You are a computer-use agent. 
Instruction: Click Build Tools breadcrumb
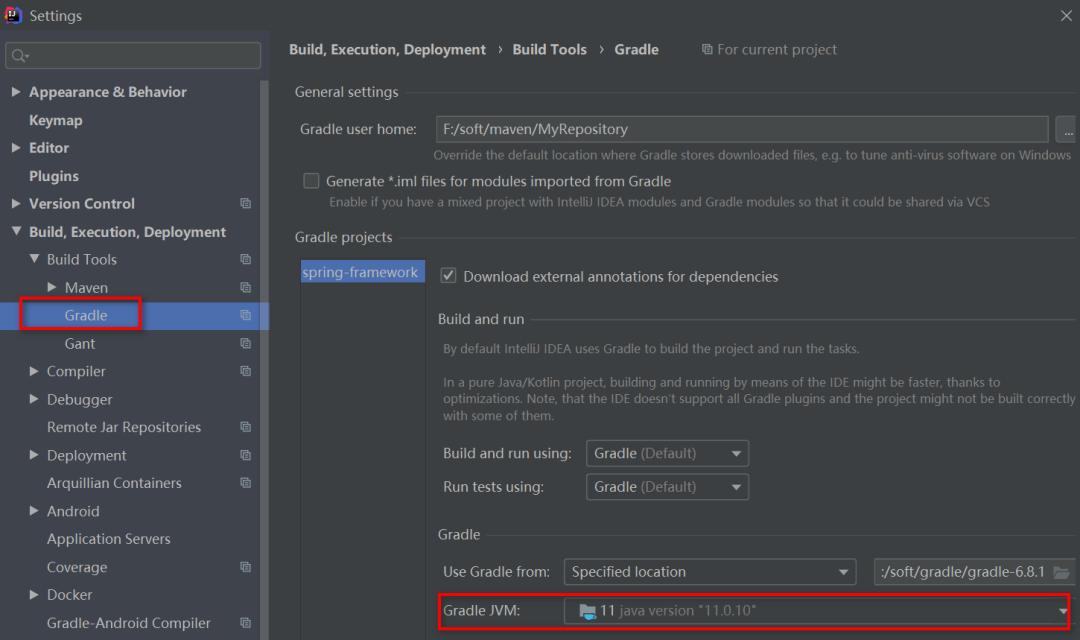pyautogui.click(x=550, y=50)
